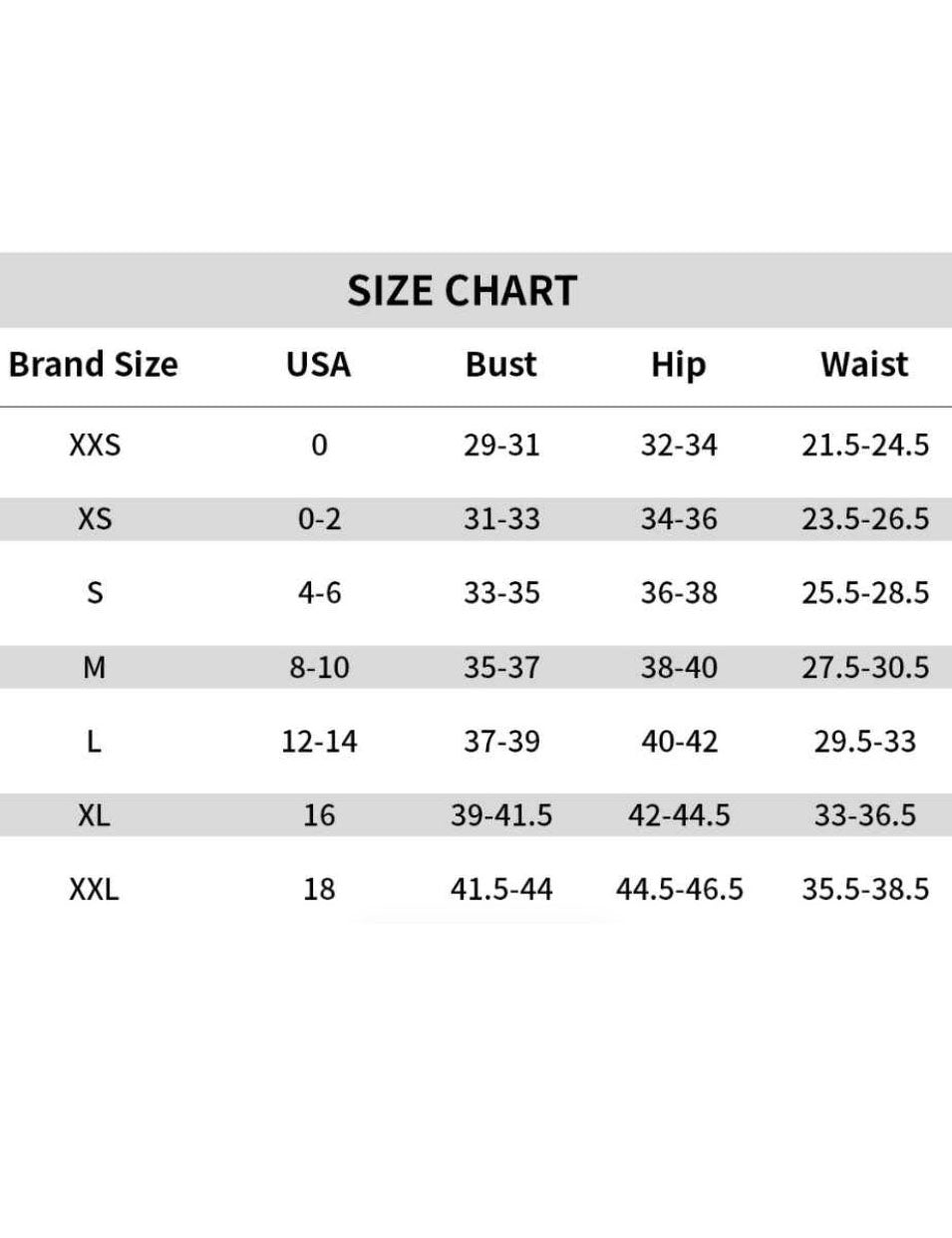
Task: Click the Brand Size column header
Action: pos(93,364)
